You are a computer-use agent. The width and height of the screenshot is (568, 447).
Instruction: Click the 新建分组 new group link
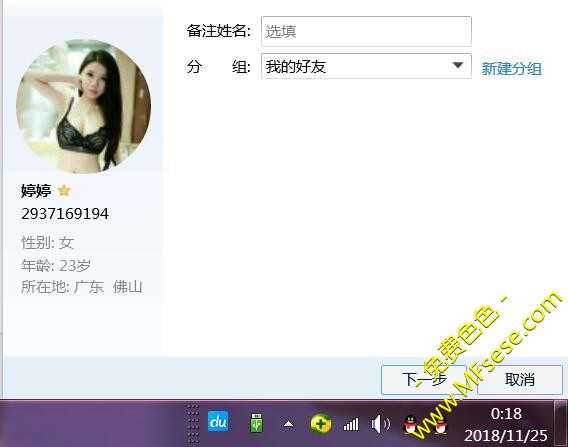coord(511,68)
